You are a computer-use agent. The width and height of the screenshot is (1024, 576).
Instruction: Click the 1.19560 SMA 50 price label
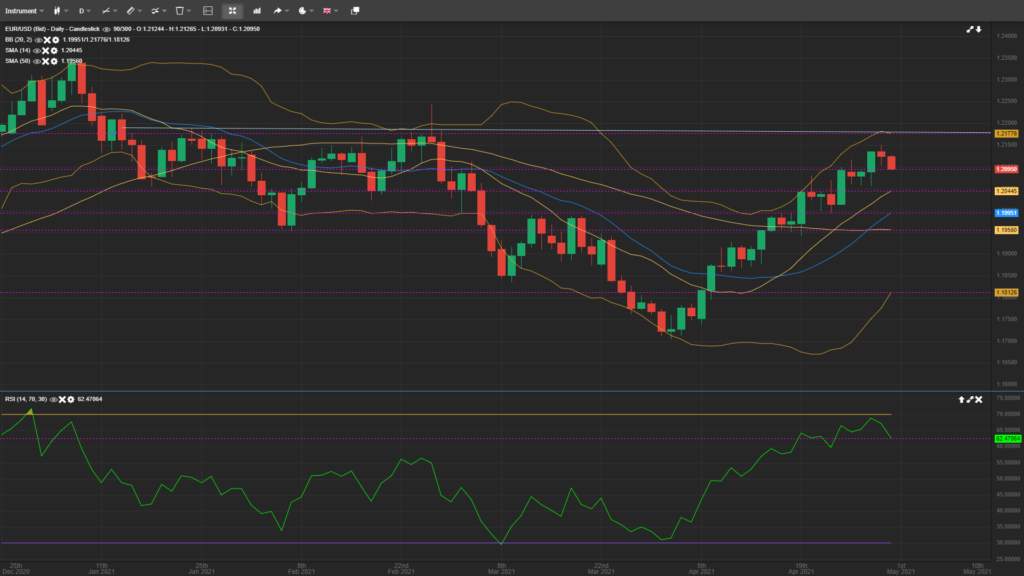coord(1006,230)
